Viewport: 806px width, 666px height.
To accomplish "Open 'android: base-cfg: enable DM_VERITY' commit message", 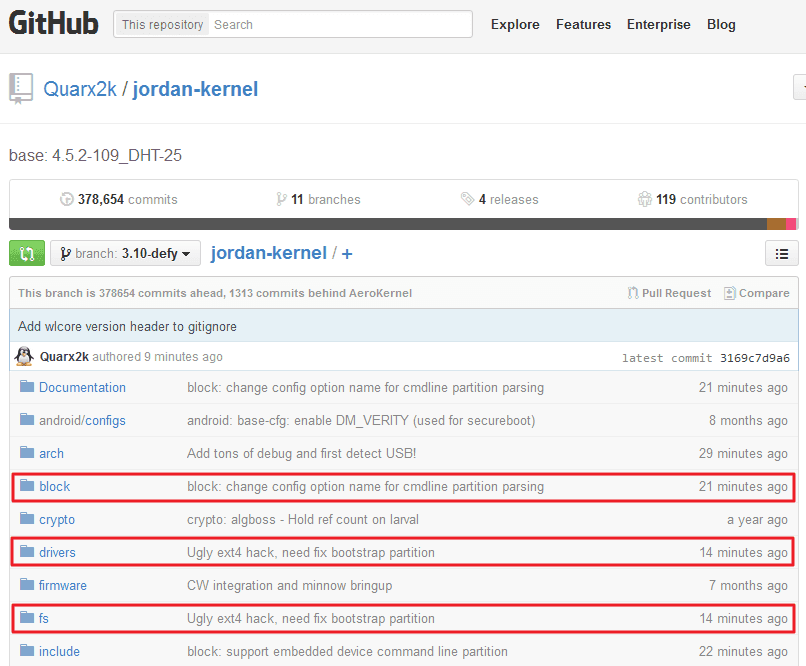I will [x=361, y=420].
